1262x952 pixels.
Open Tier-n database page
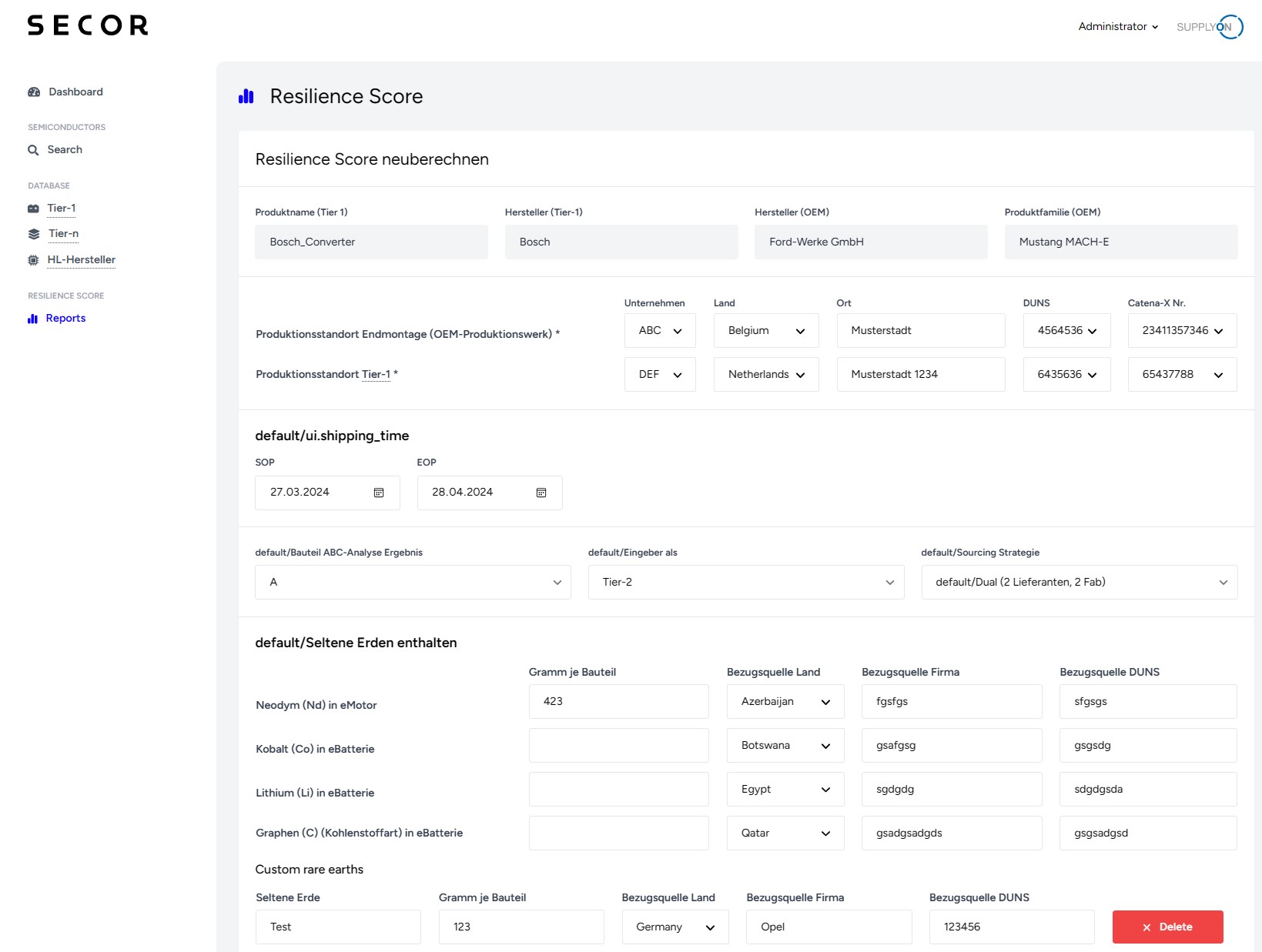coord(63,234)
